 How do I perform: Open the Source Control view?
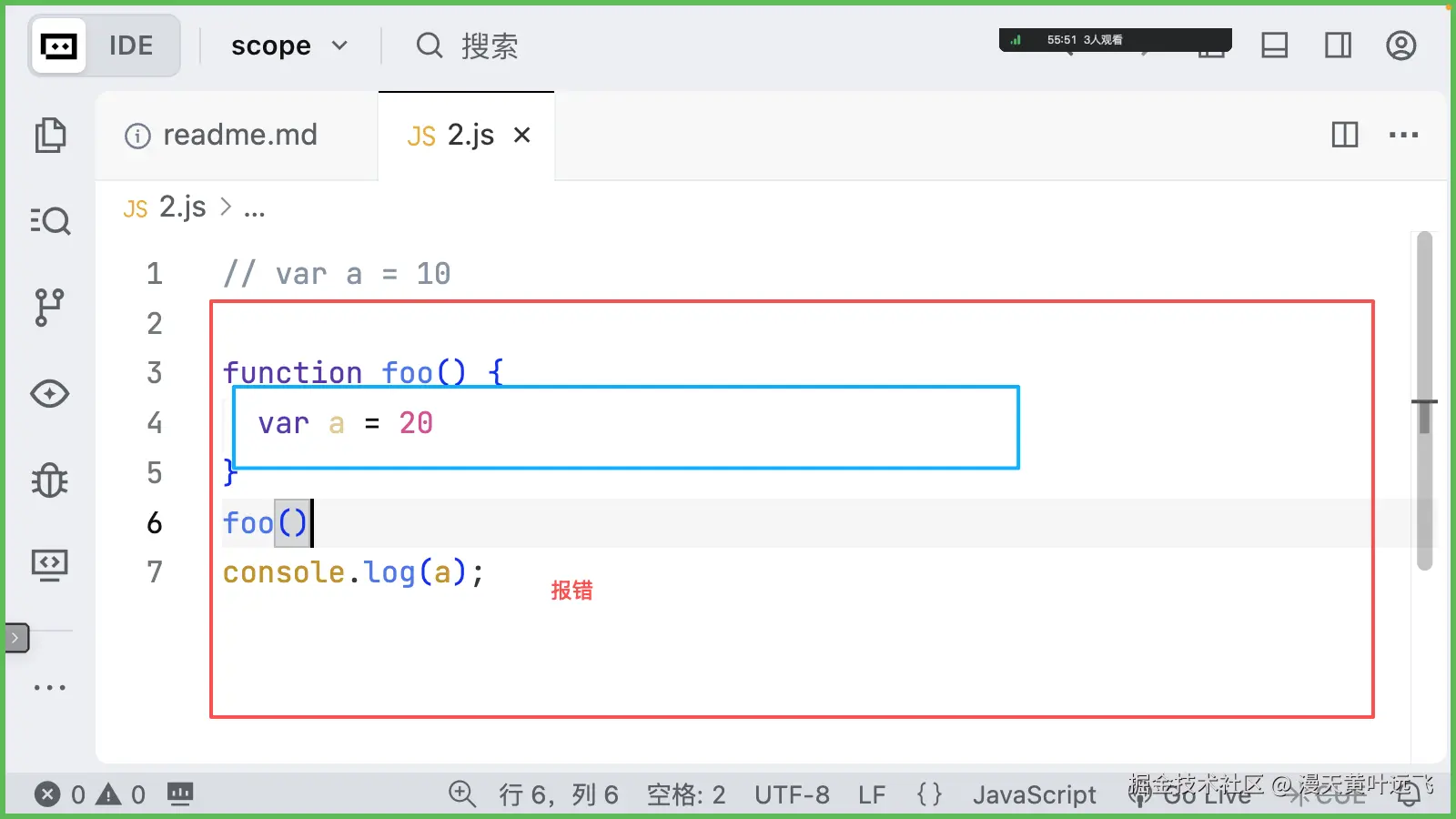pyautogui.click(x=50, y=307)
